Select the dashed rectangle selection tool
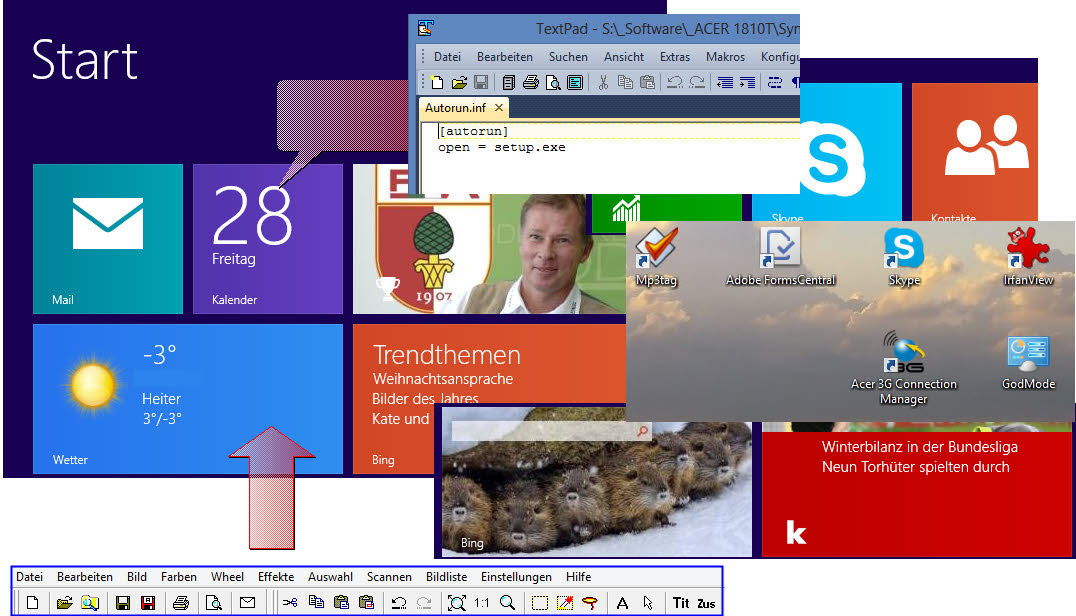Image resolution: width=1076 pixels, height=616 pixels. [540, 603]
